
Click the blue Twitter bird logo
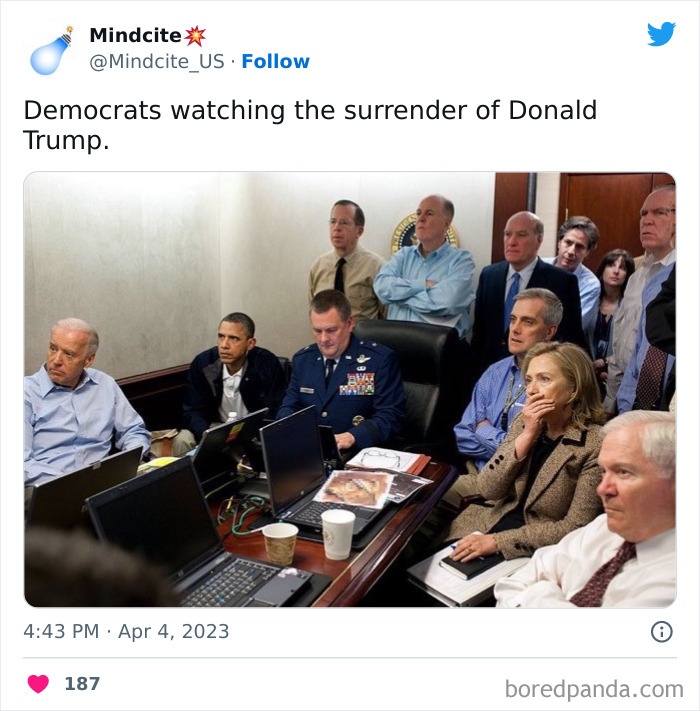(x=661, y=34)
